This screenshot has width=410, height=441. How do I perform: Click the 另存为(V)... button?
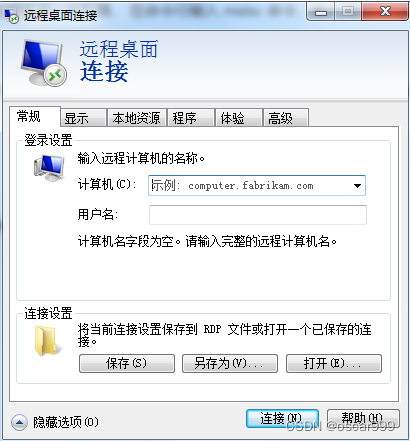click(230, 363)
